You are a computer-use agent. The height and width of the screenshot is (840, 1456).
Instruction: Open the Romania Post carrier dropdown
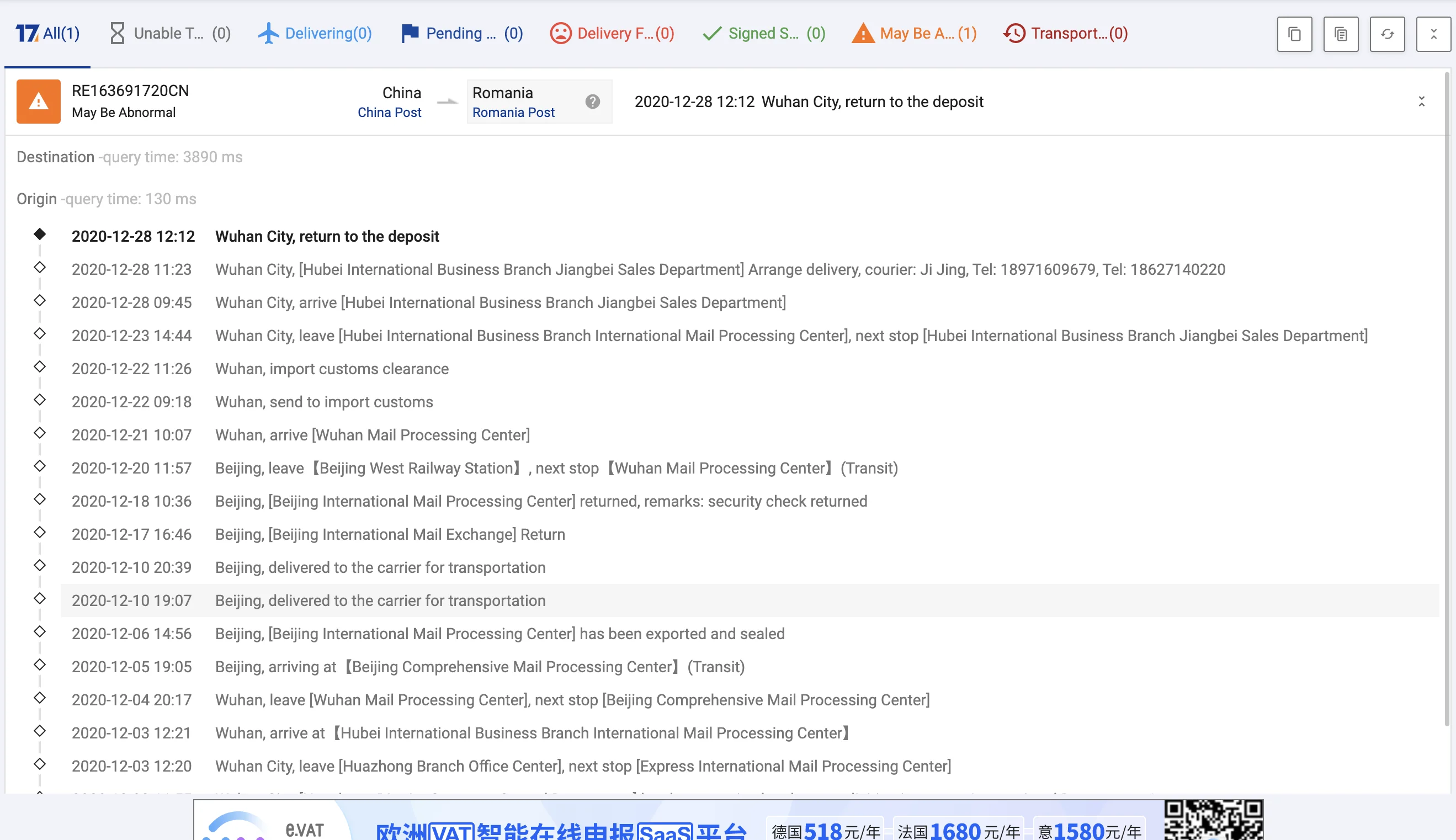pyautogui.click(x=513, y=113)
